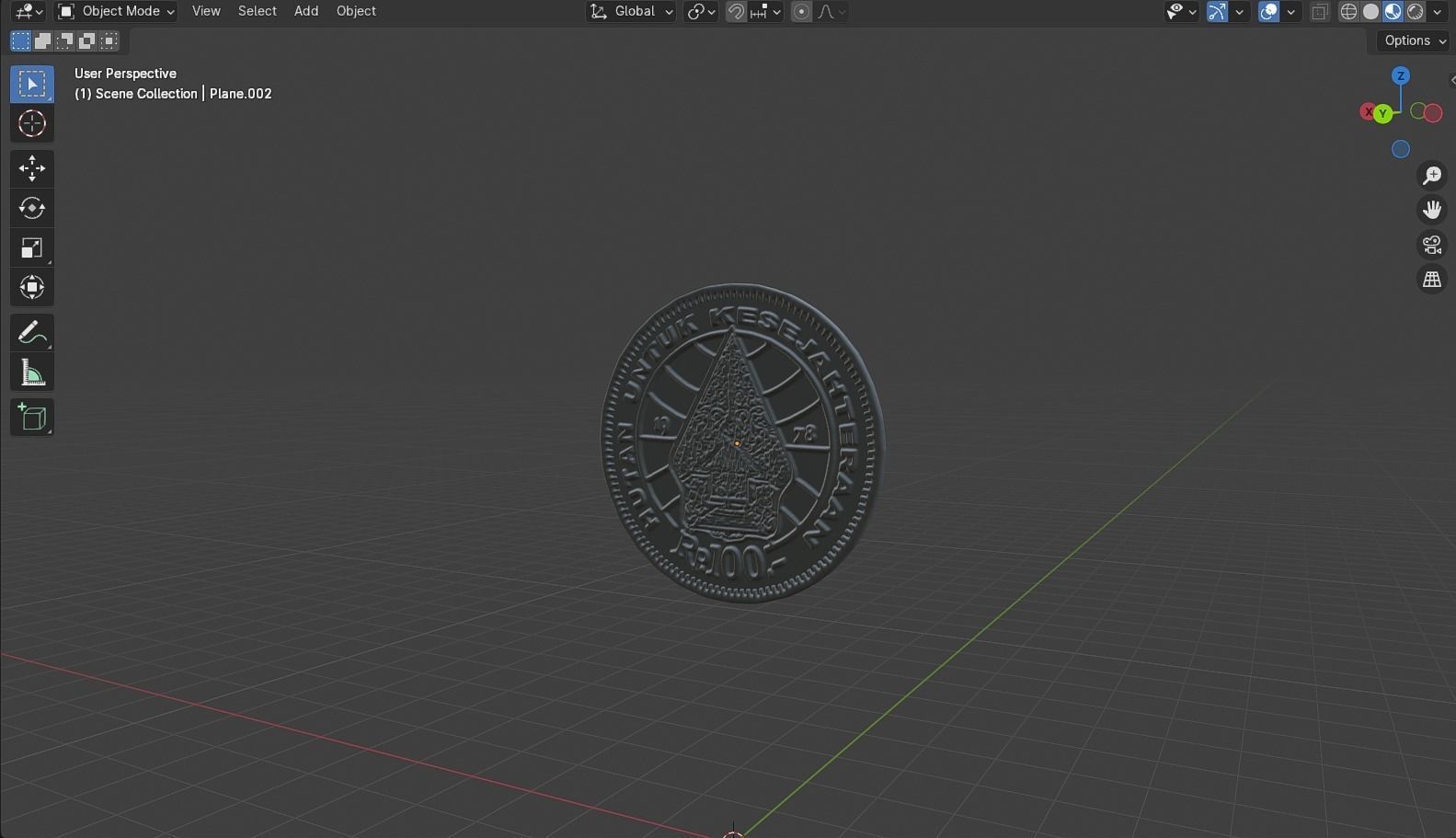The width and height of the screenshot is (1456, 838).
Task: Toggle snapping magnet
Action: tap(737, 11)
